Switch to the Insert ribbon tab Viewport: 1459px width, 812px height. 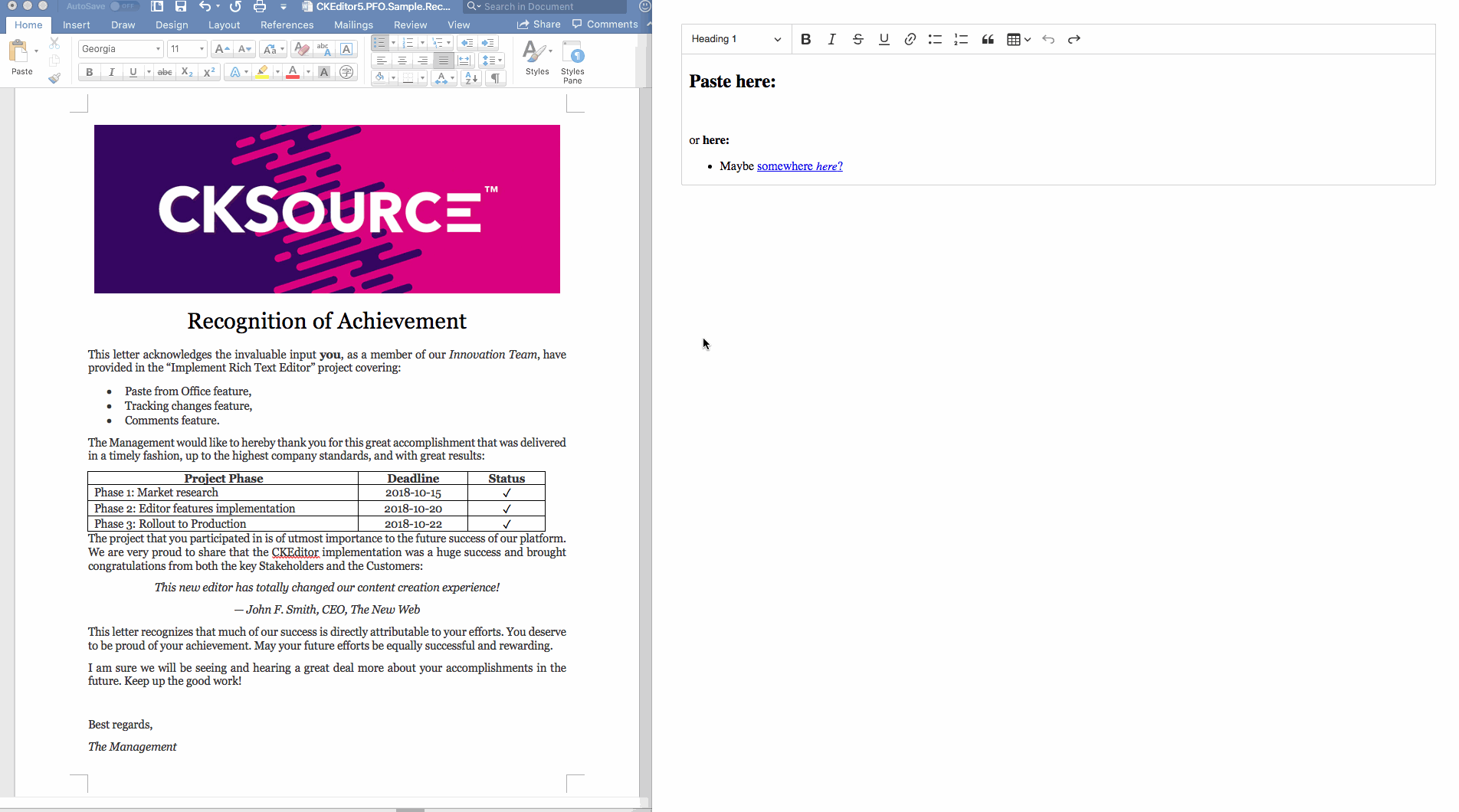(x=77, y=25)
